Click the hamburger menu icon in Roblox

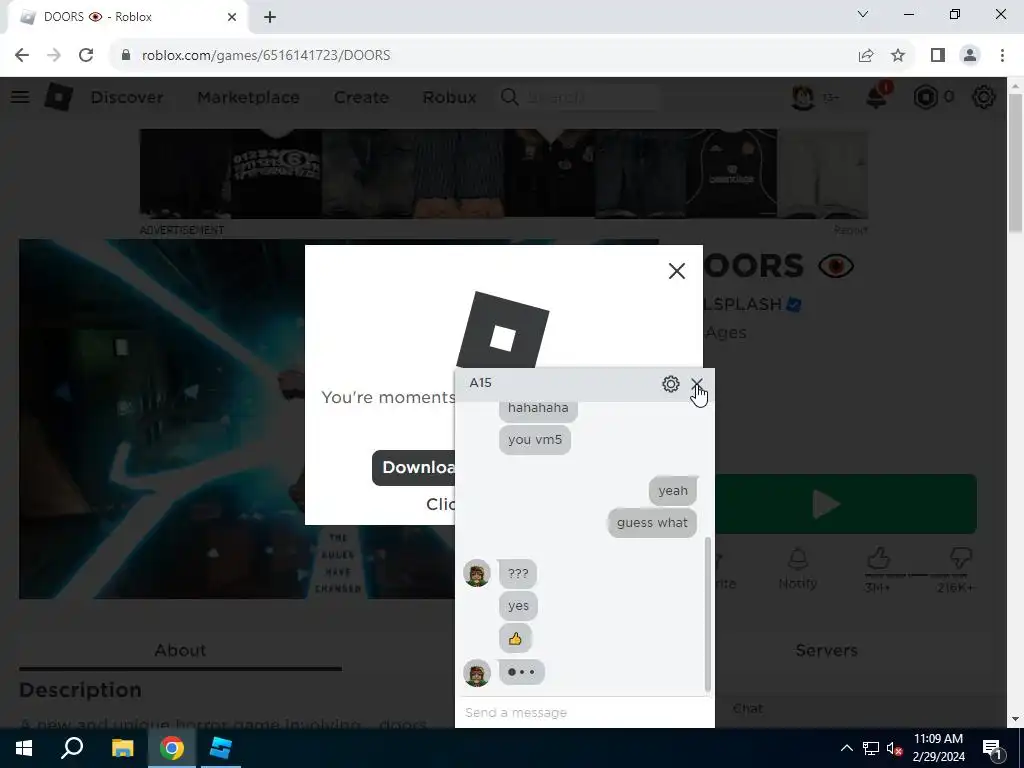pyautogui.click(x=20, y=97)
